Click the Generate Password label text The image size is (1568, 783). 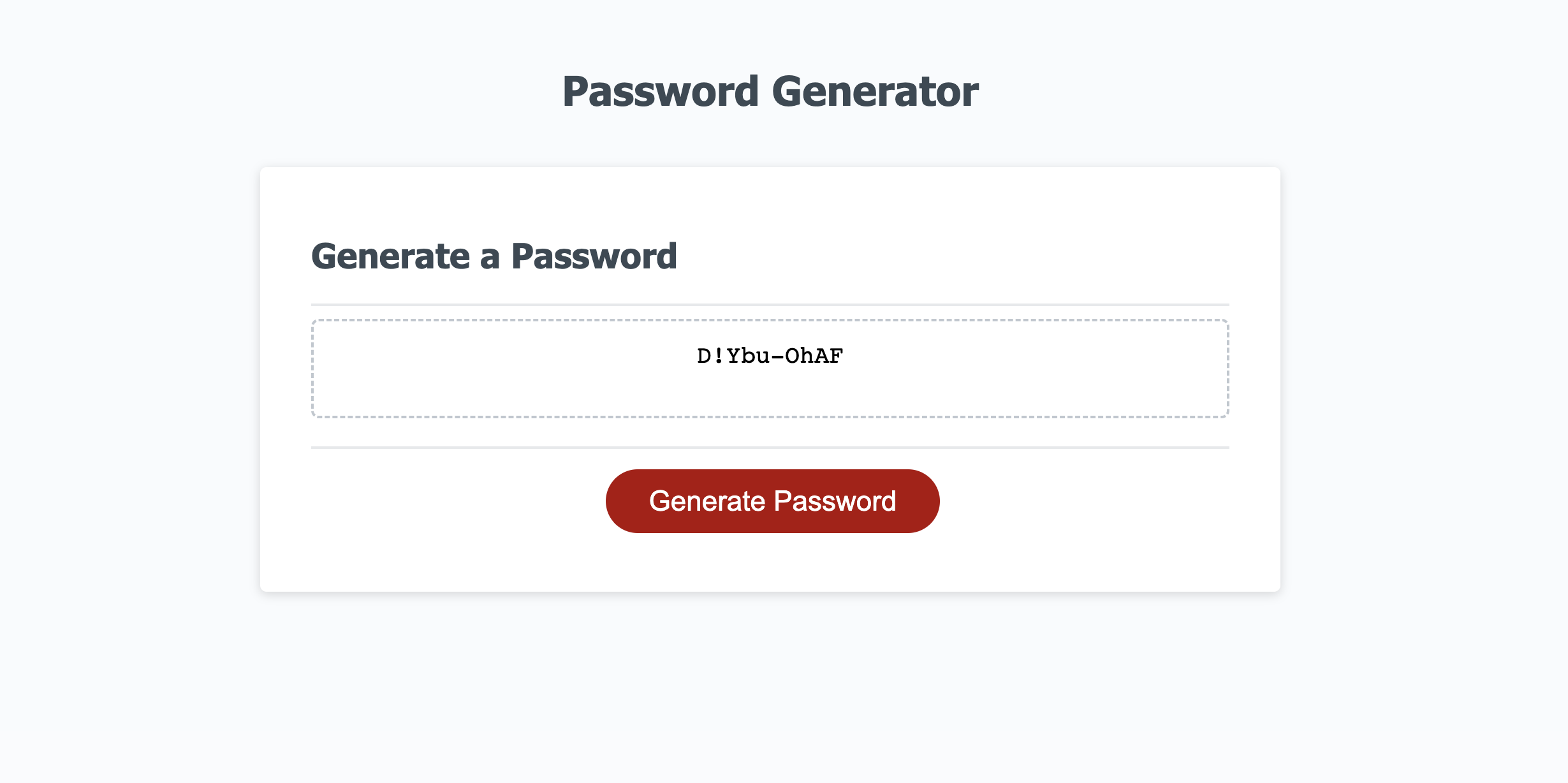pyautogui.click(x=772, y=501)
